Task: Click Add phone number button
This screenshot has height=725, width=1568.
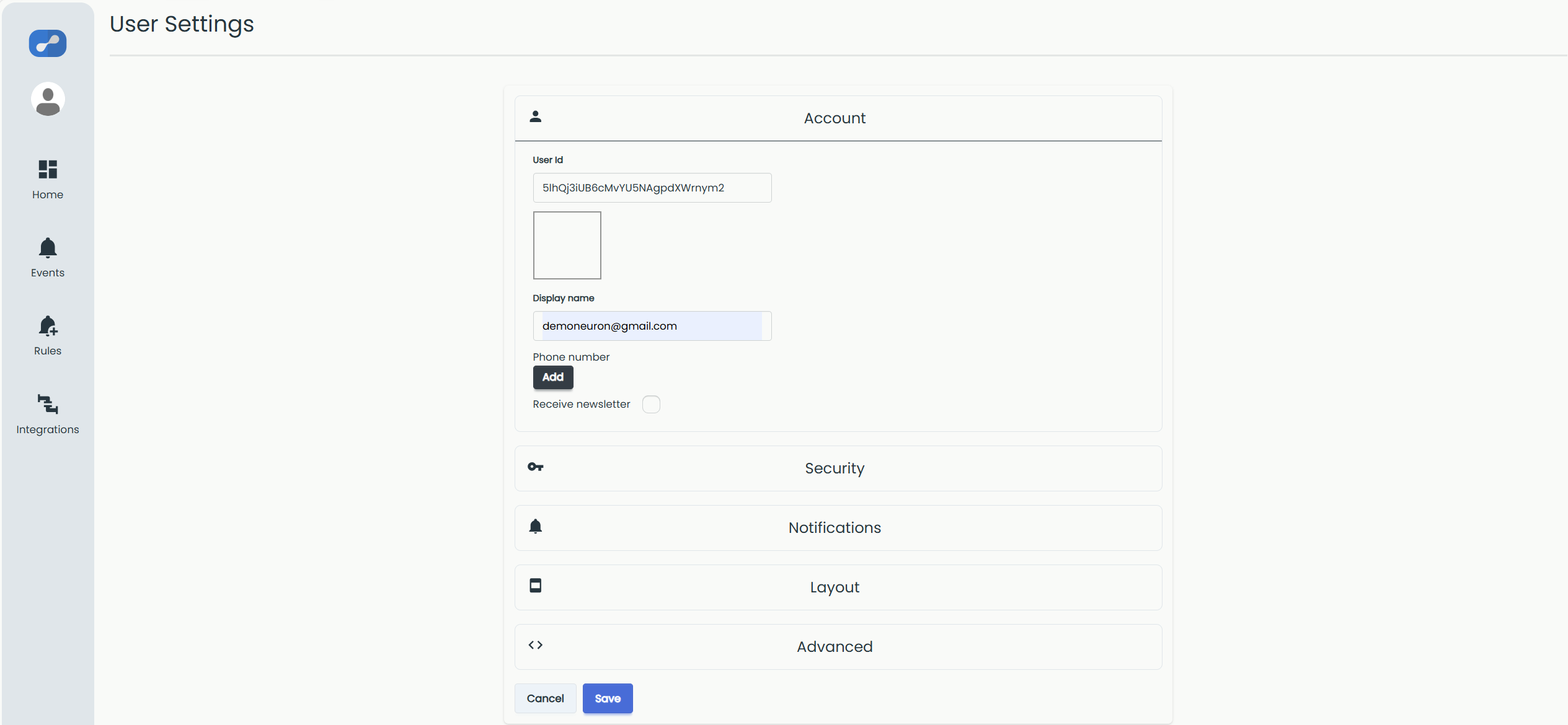Action: [x=553, y=377]
